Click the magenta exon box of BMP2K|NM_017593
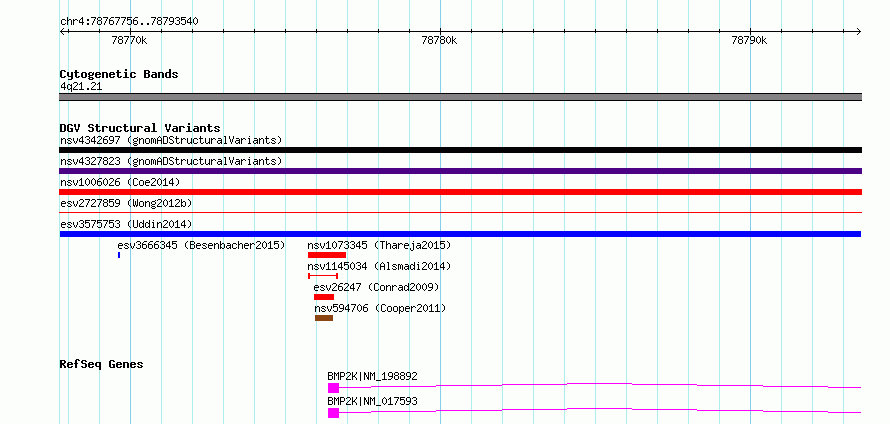The image size is (890, 424). point(333,413)
